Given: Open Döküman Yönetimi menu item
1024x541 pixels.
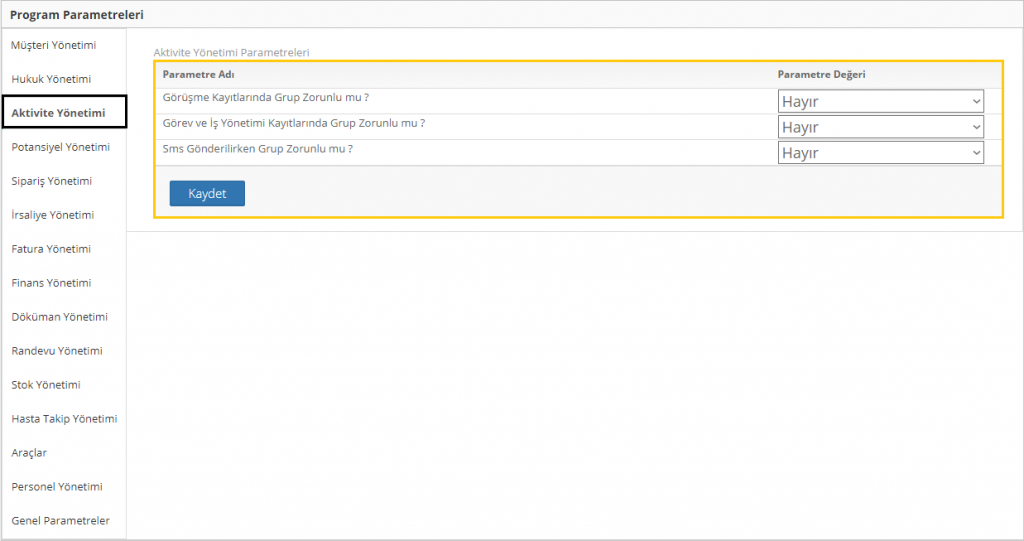Looking at the screenshot, I should [x=59, y=317].
